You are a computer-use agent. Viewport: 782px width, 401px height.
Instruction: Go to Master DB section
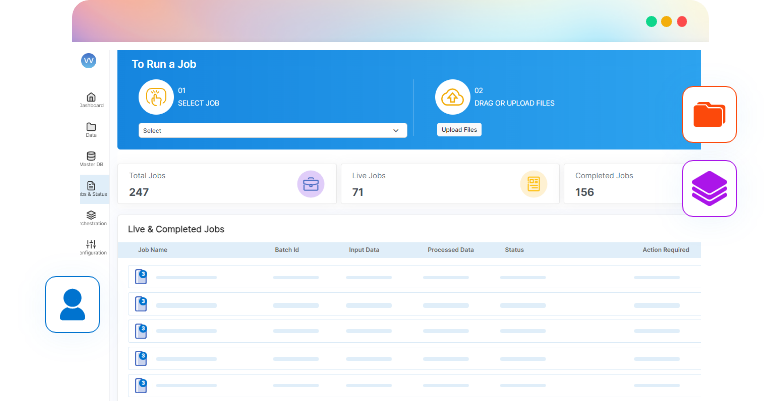91,157
